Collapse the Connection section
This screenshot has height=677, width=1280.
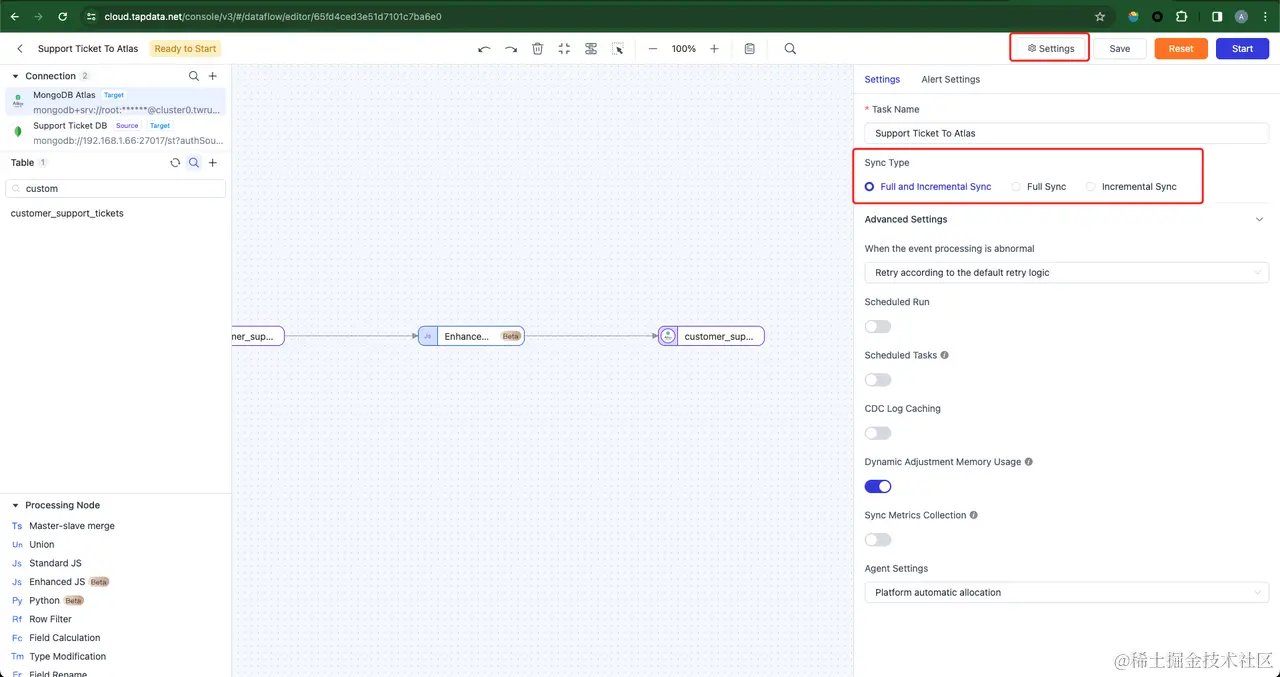coord(16,76)
